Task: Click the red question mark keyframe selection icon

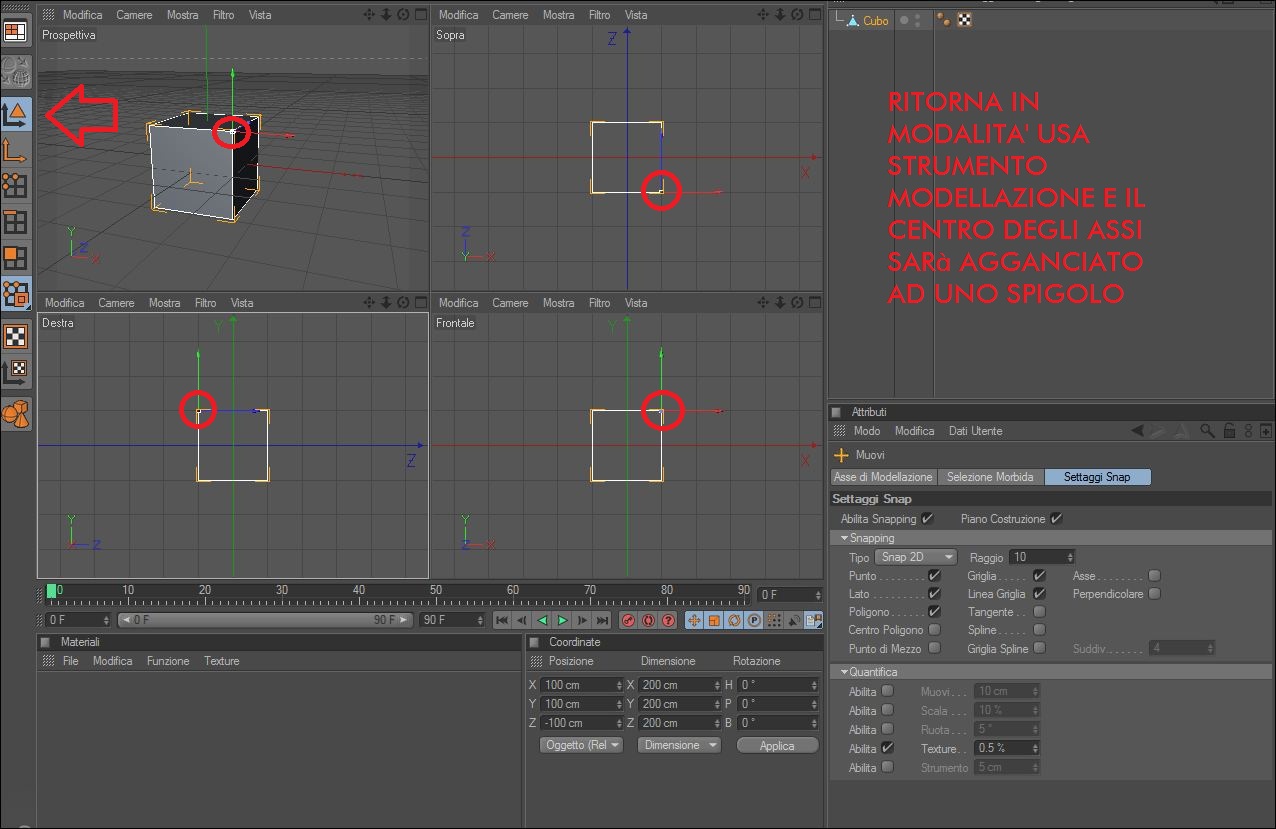Action: [666, 620]
